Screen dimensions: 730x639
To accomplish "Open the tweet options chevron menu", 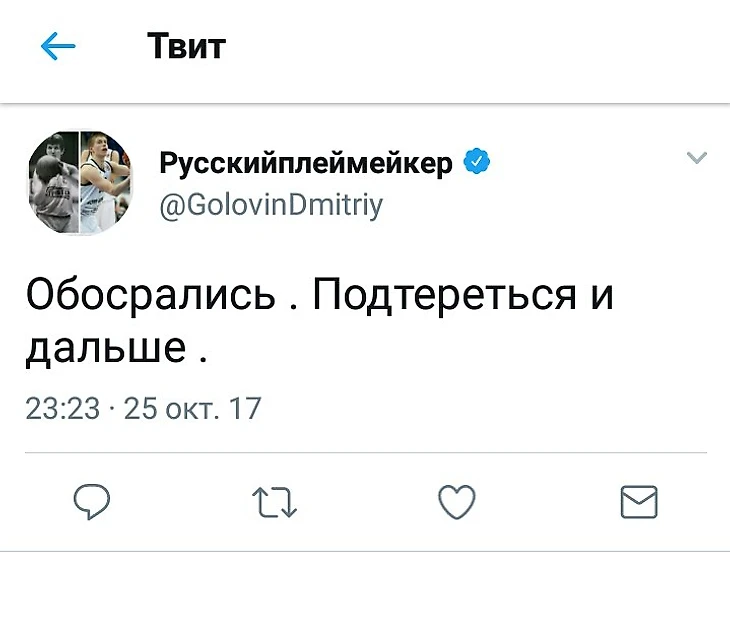I will click(696, 158).
